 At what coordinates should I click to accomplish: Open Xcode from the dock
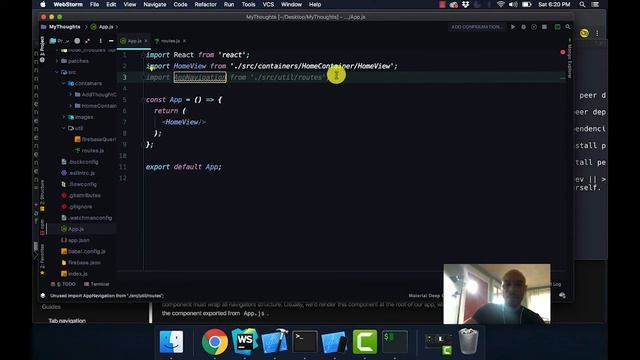pyautogui.click(x=274, y=342)
